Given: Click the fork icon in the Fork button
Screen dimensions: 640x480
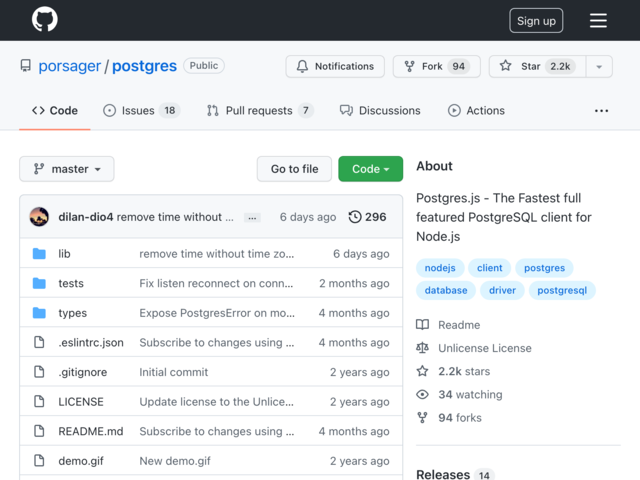Looking at the screenshot, I should click(x=409, y=66).
